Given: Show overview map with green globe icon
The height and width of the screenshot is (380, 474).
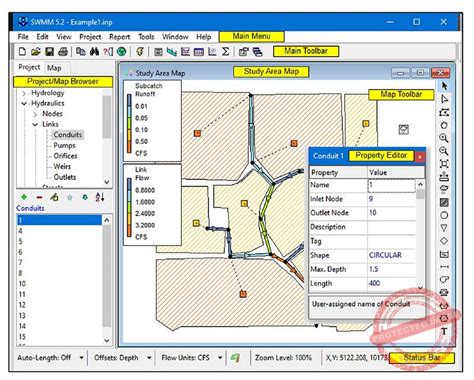Looking at the screenshot, I should (x=122, y=52).
